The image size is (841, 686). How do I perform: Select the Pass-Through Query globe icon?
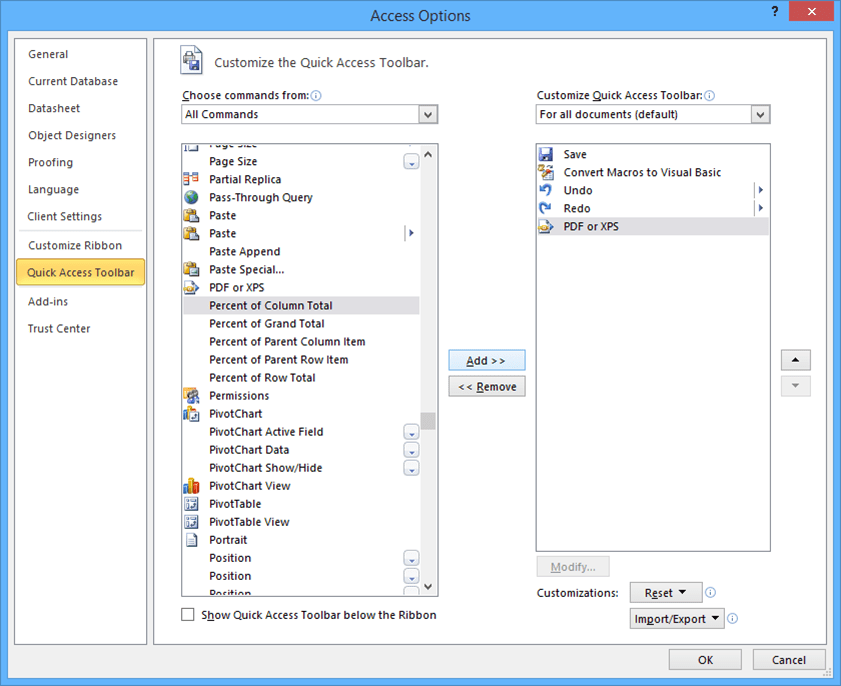tap(192, 197)
